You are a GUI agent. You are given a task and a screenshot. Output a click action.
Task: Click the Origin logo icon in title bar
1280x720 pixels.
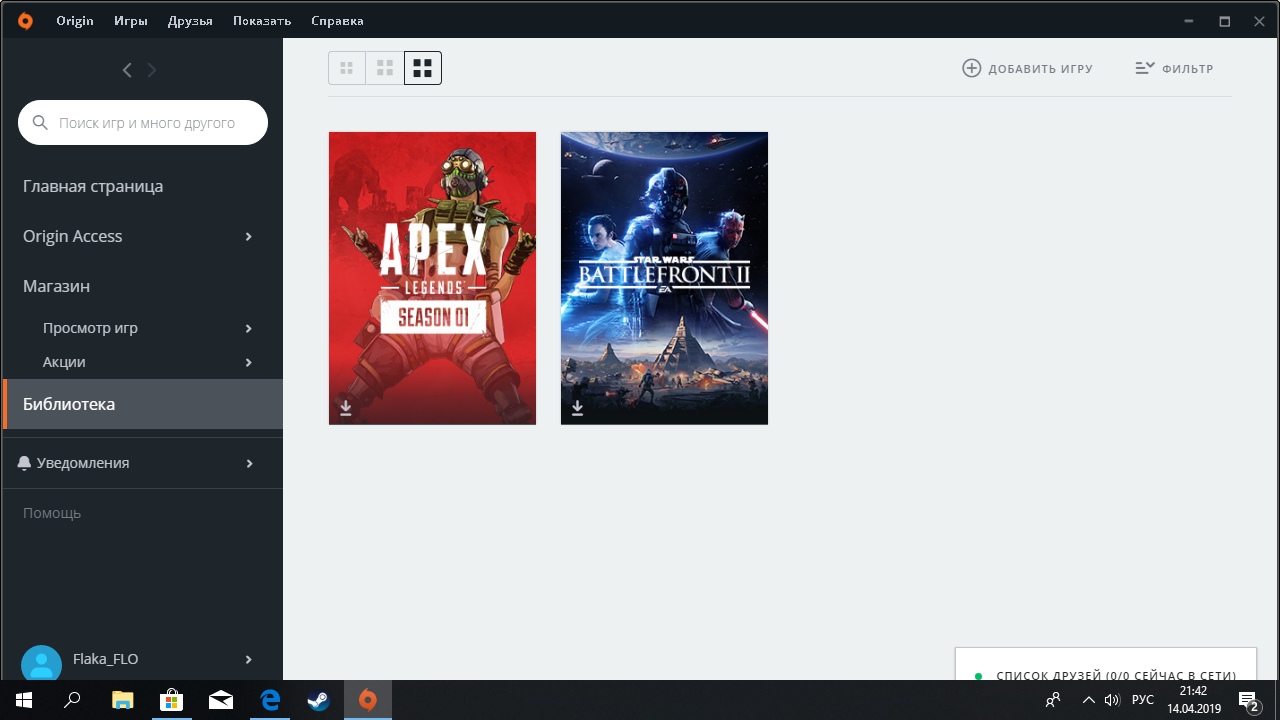(25, 20)
